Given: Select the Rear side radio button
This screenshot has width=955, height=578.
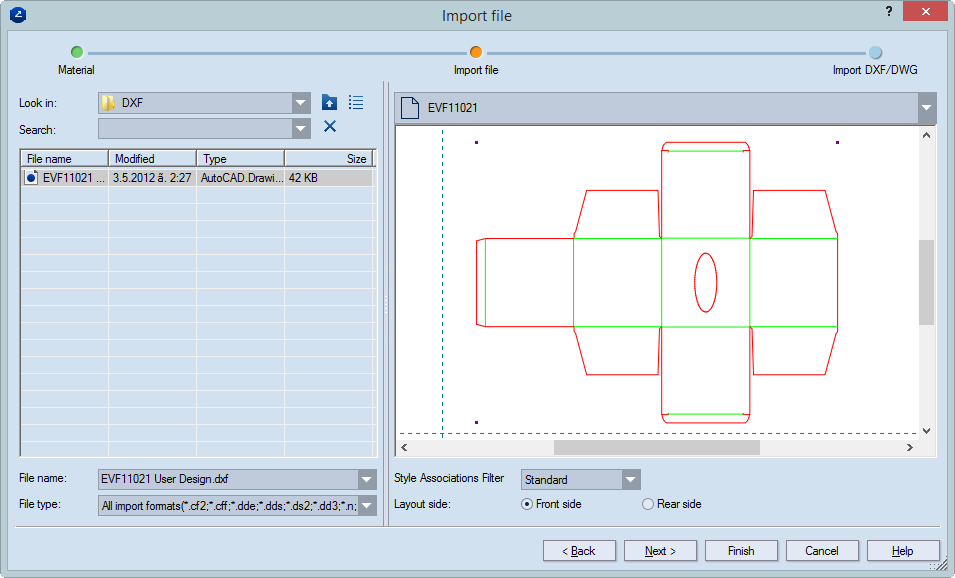Looking at the screenshot, I should [648, 504].
